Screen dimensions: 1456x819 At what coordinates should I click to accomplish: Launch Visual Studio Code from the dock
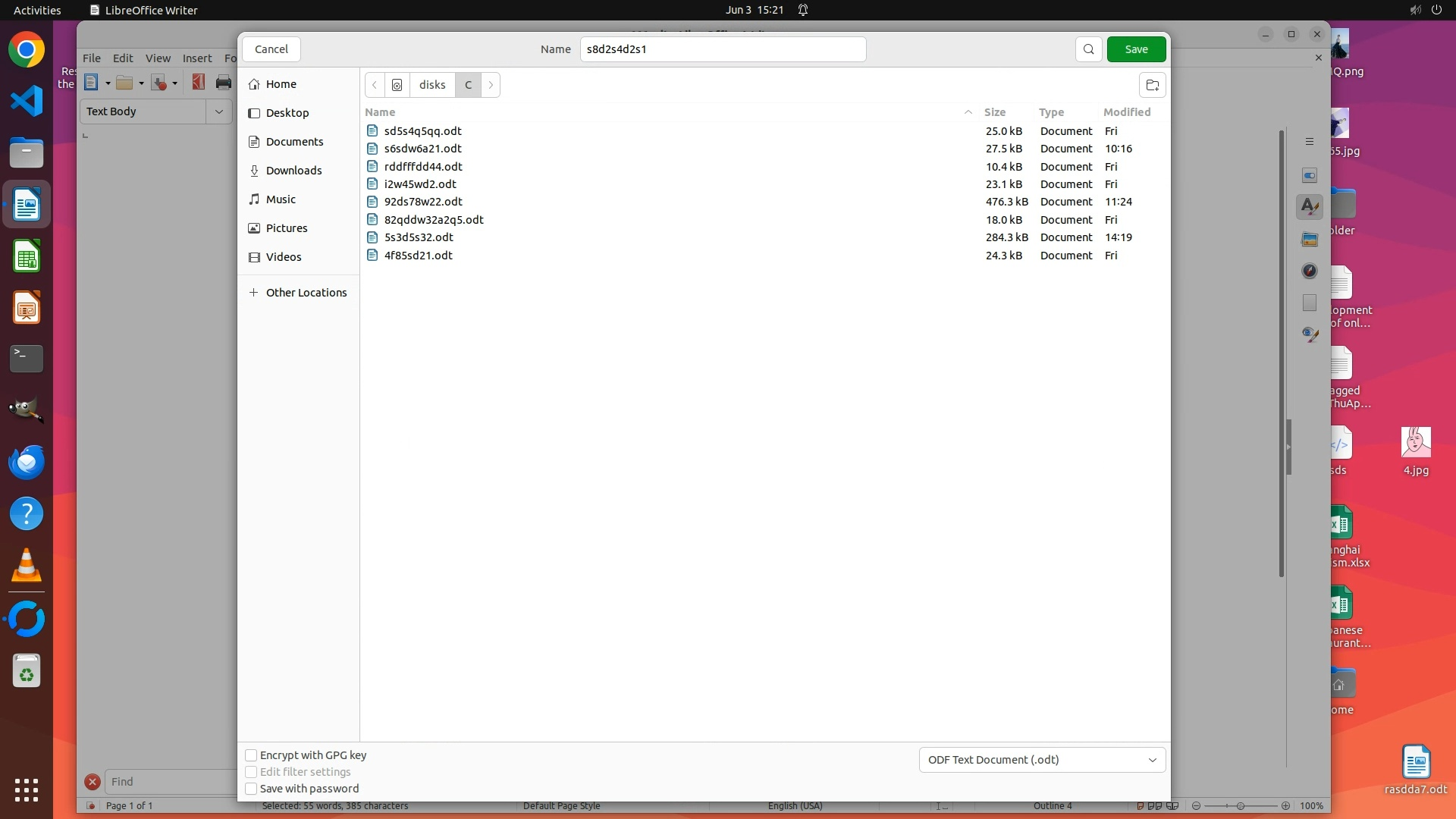point(27,101)
